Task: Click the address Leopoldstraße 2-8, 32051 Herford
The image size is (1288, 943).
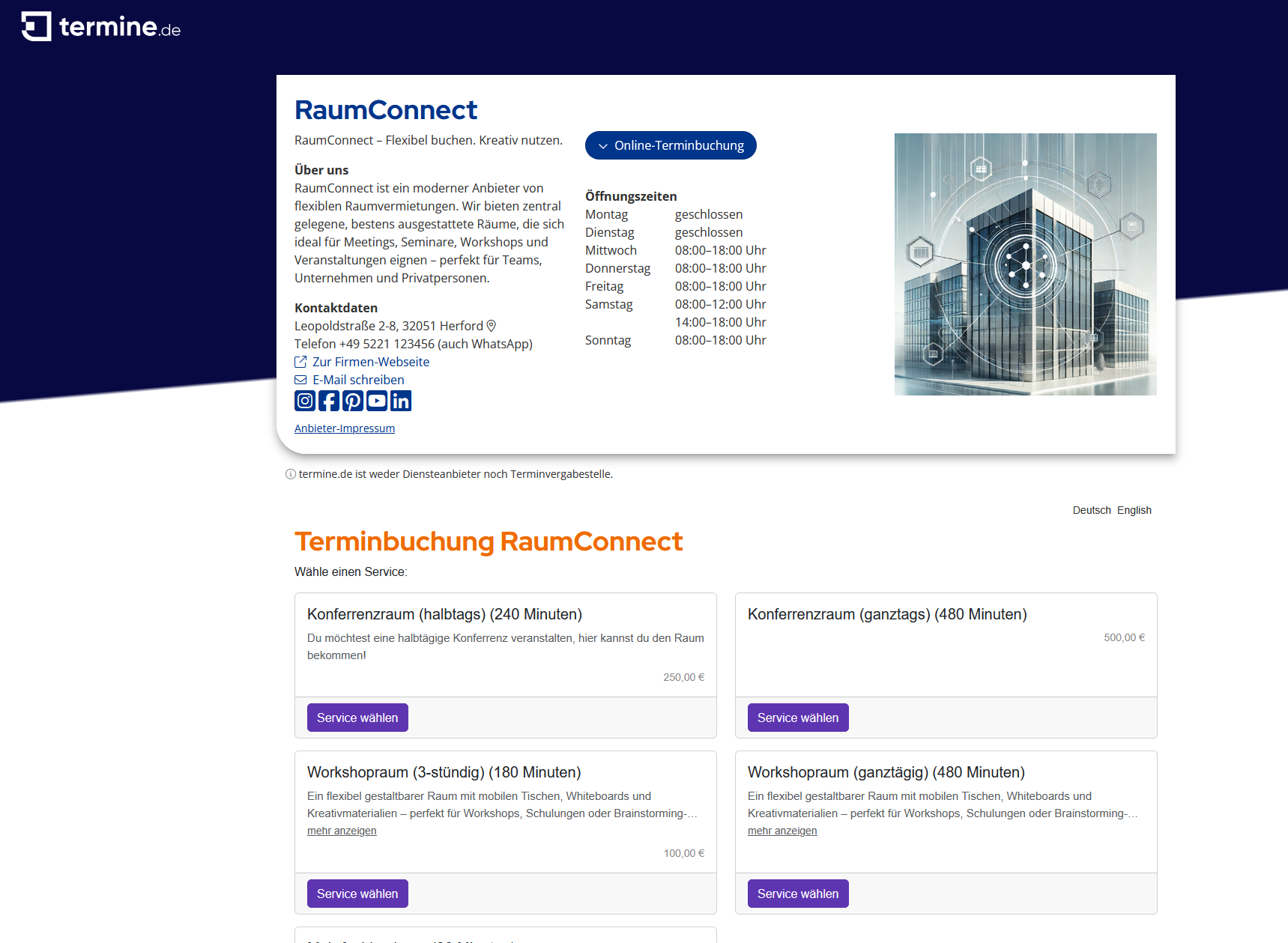Action: coord(389,326)
